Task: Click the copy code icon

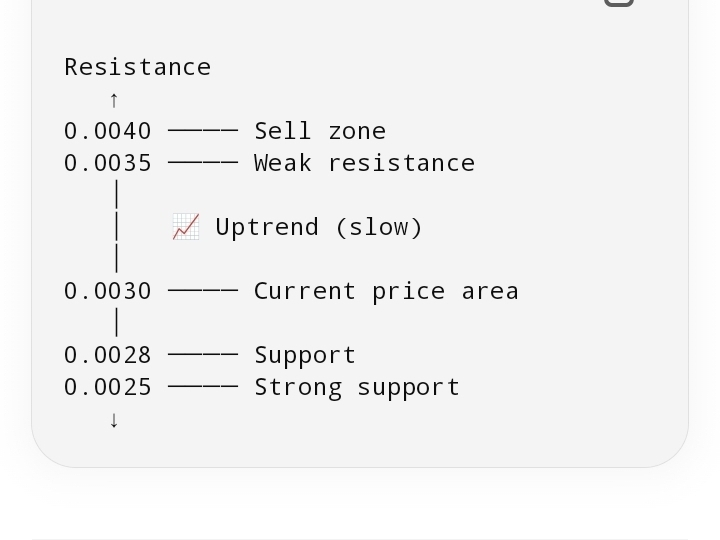Action: tap(619, 2)
